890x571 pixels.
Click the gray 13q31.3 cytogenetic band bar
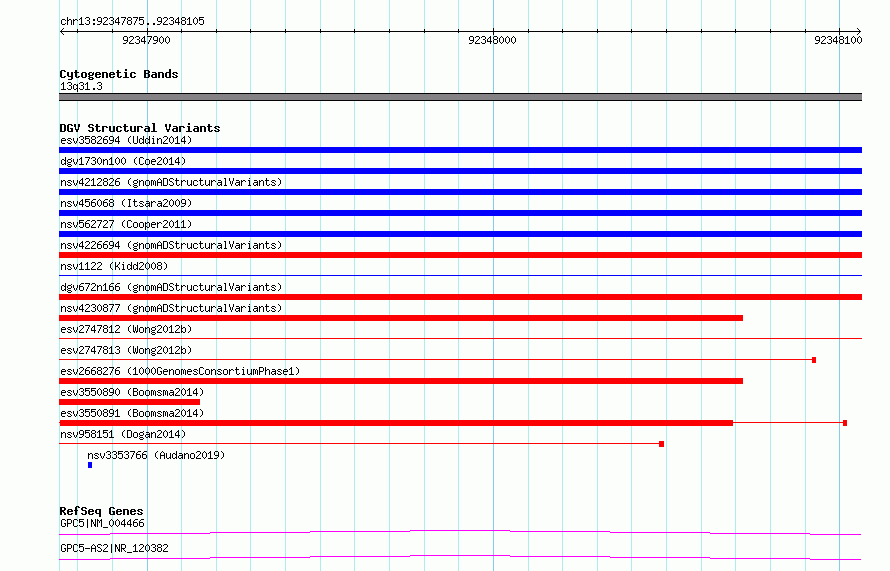(x=460, y=97)
